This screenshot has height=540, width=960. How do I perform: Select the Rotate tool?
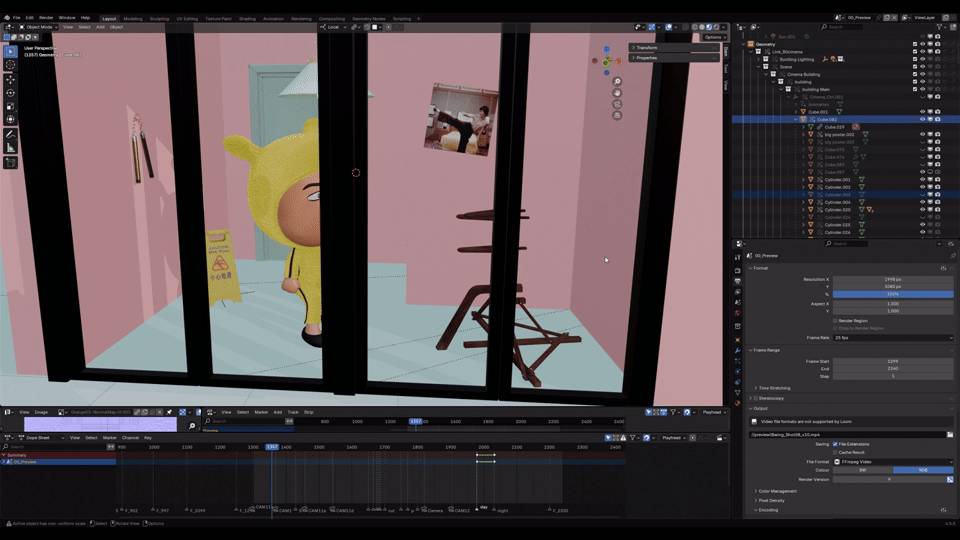(10, 93)
